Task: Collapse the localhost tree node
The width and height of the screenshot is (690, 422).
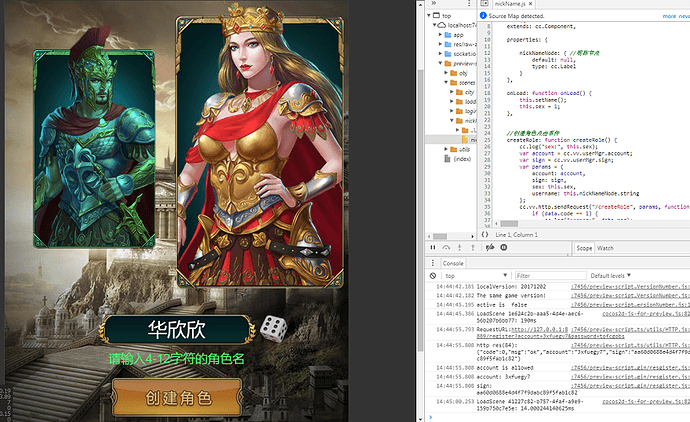Action: pos(434,25)
